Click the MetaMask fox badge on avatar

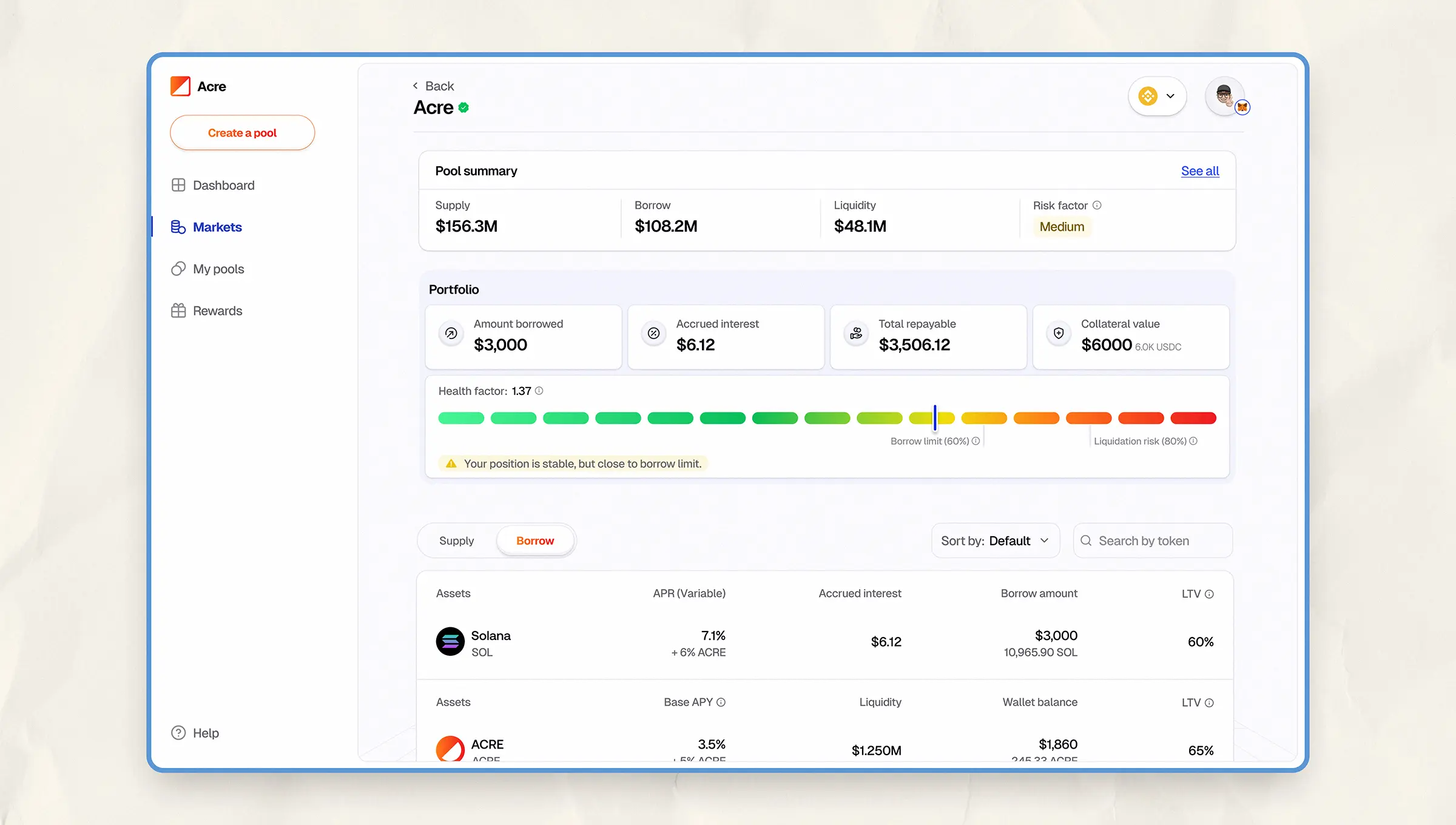(1242, 107)
